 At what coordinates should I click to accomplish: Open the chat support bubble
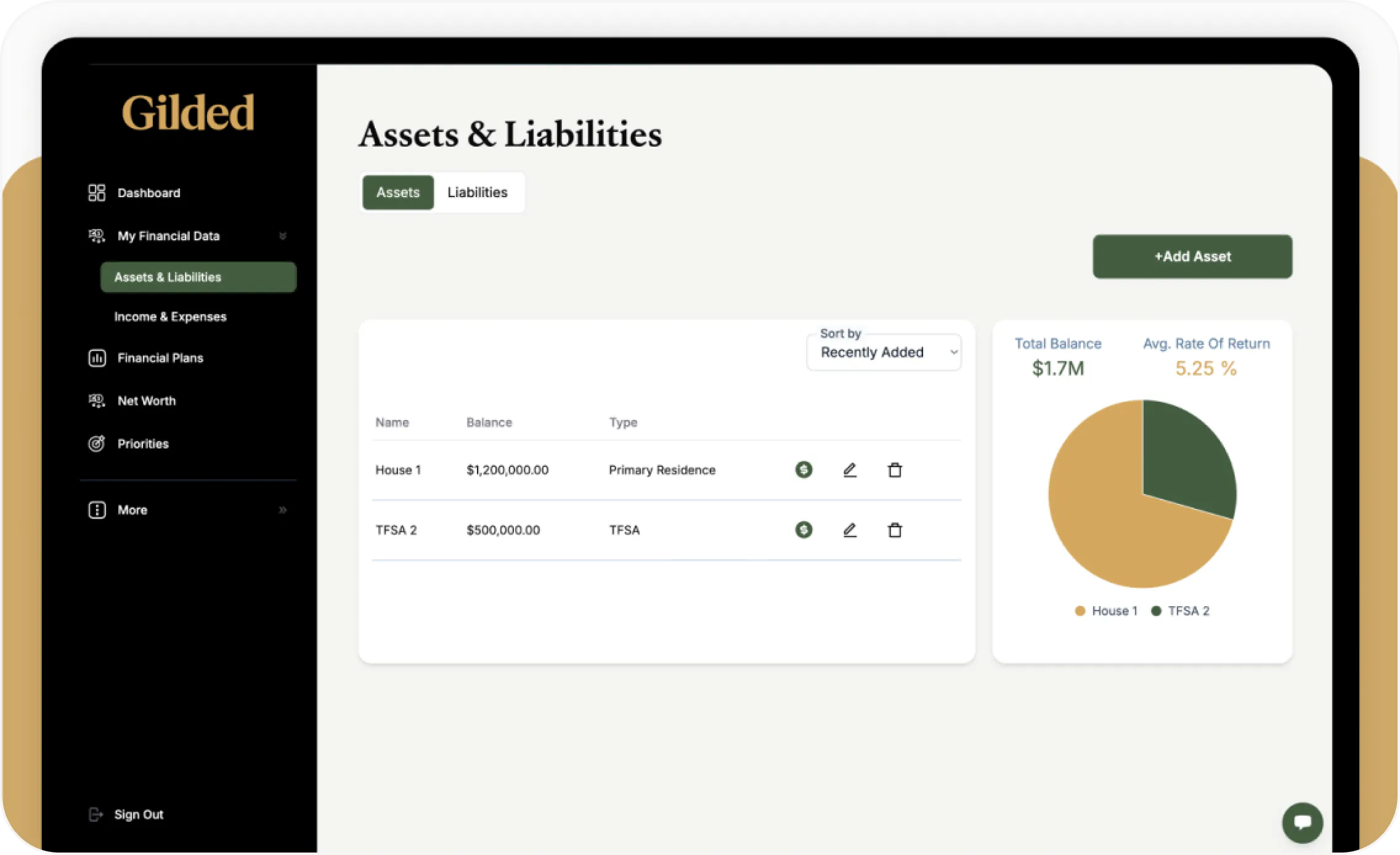coord(1303,822)
